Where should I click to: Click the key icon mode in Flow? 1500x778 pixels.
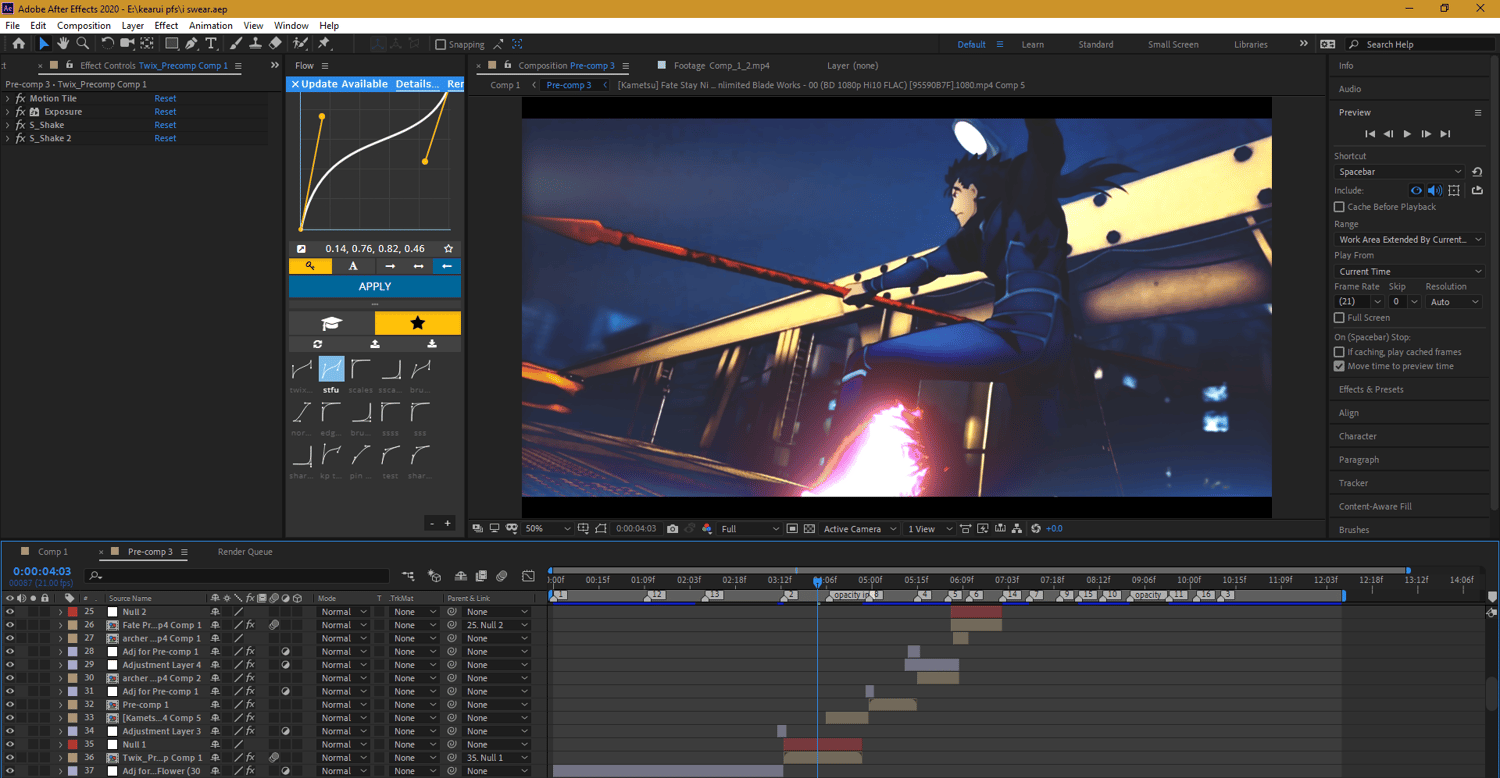pos(310,266)
